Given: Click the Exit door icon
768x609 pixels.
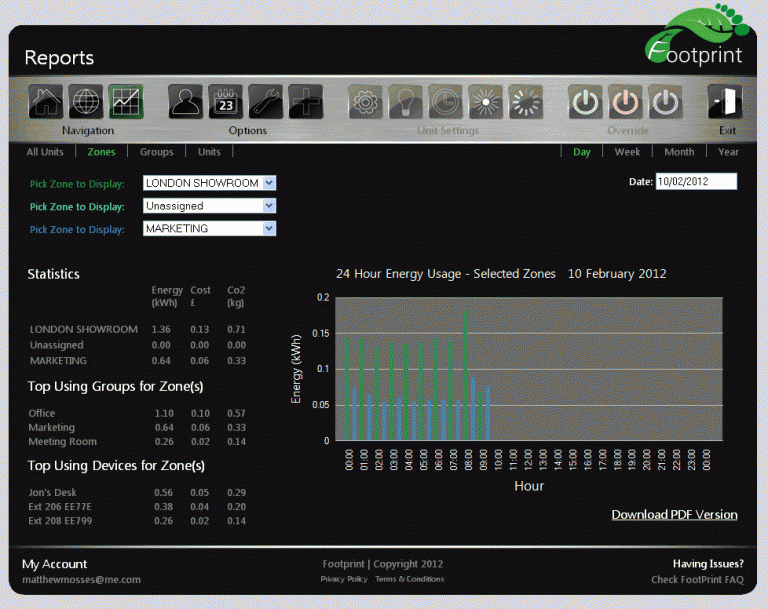Looking at the screenshot, I should [x=724, y=102].
